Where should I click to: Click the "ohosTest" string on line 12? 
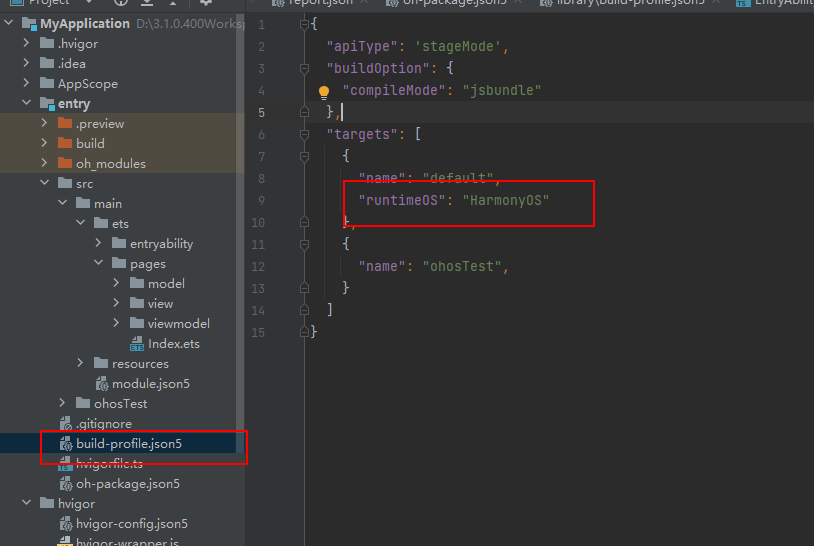pyautogui.click(x=462, y=266)
